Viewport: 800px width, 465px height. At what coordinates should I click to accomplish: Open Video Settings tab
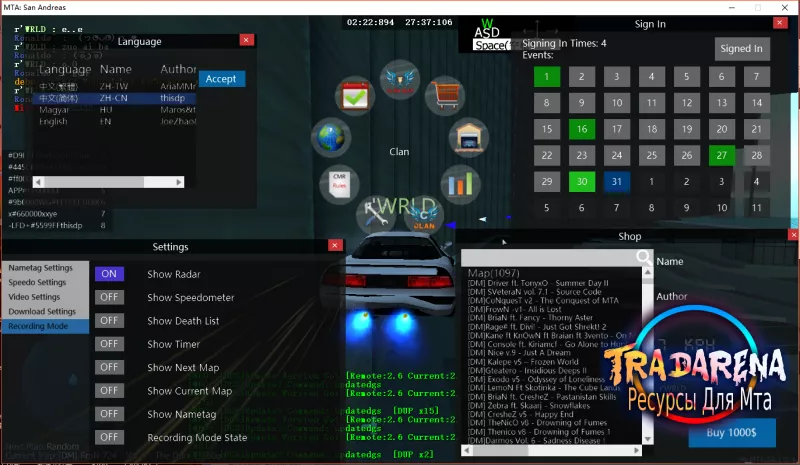45,297
